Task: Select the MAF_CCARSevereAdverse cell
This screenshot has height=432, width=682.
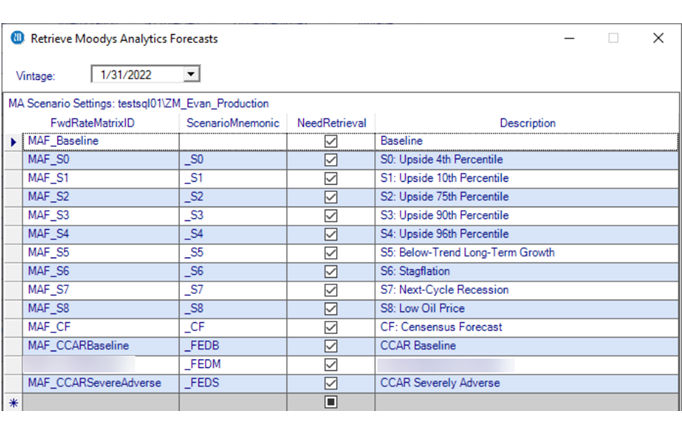Action: pyautogui.click(x=100, y=383)
